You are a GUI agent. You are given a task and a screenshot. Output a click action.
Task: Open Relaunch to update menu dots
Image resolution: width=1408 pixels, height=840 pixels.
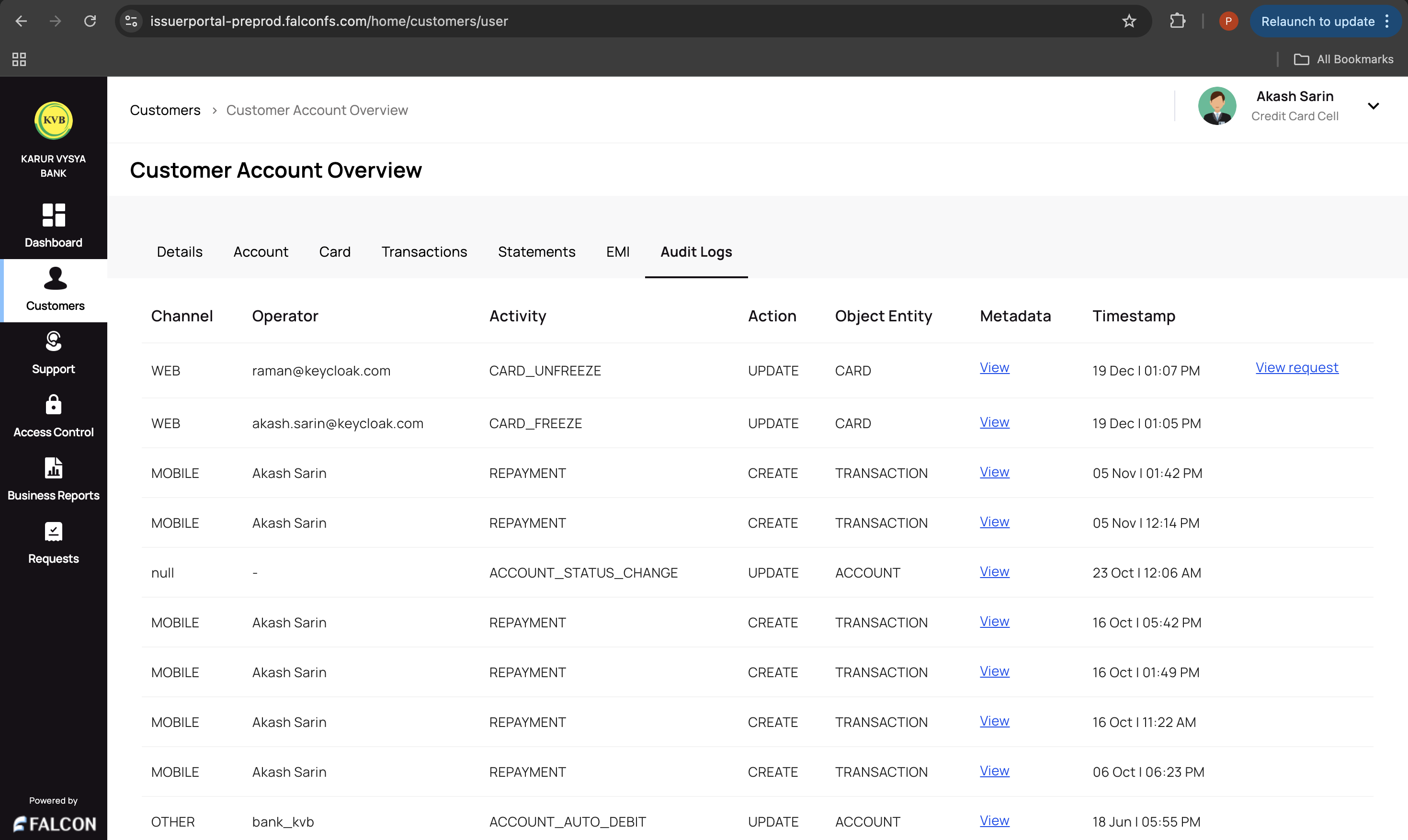(1387, 22)
